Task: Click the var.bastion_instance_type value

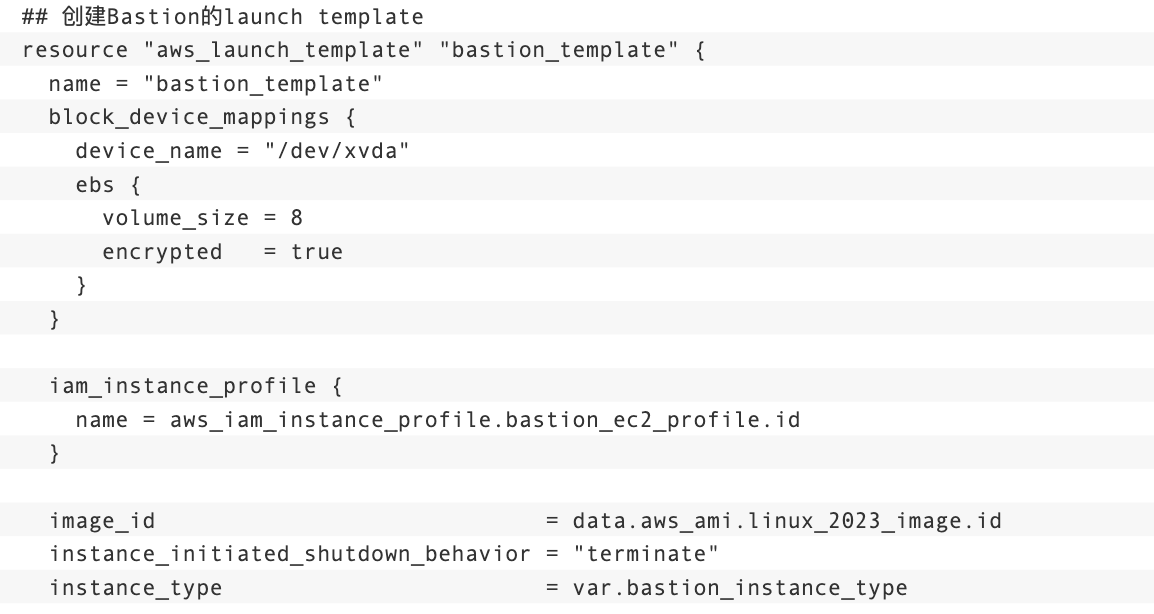Action: 740,588
